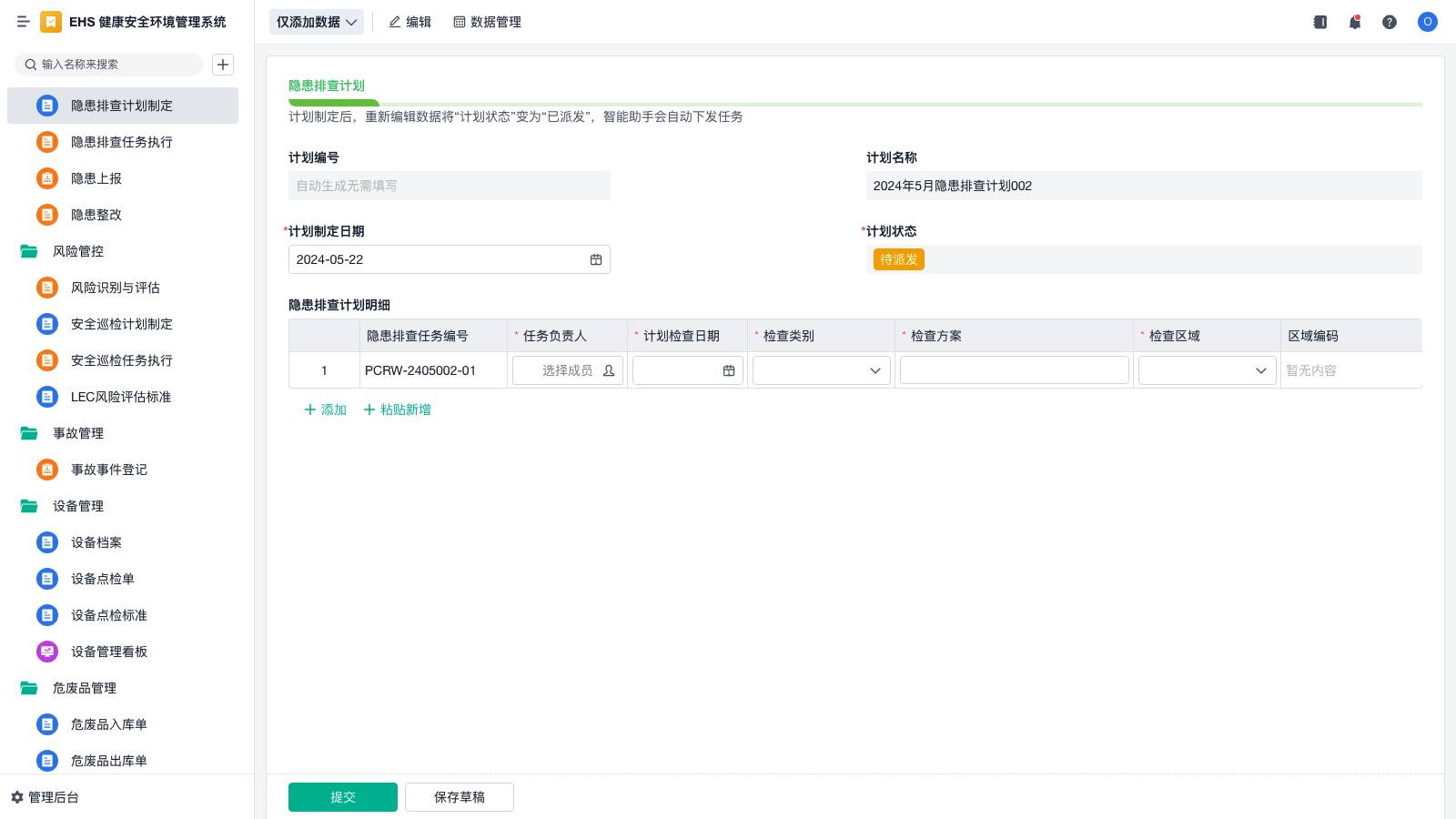Click the 保存草稿 button
Image resolution: width=1456 pixels, height=819 pixels.
[x=459, y=797]
